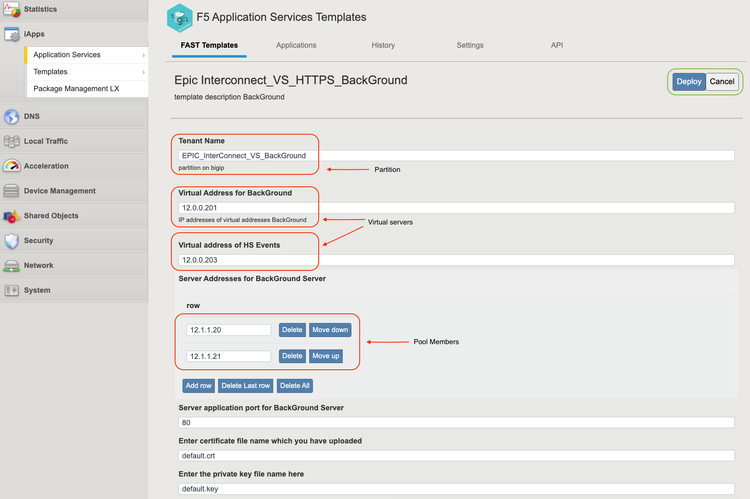Screen dimensions: 750x499
Task: Click the Device Management icon
Action: 12,191
